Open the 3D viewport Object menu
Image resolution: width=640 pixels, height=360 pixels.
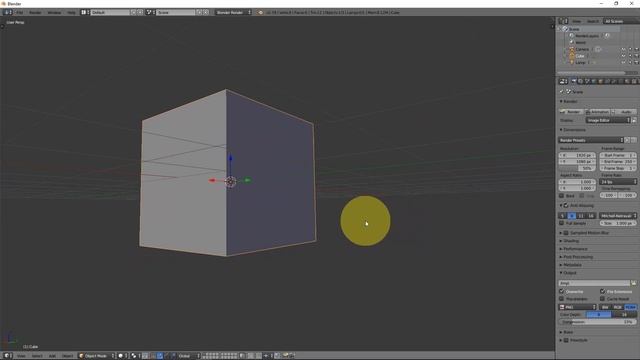(x=67, y=356)
